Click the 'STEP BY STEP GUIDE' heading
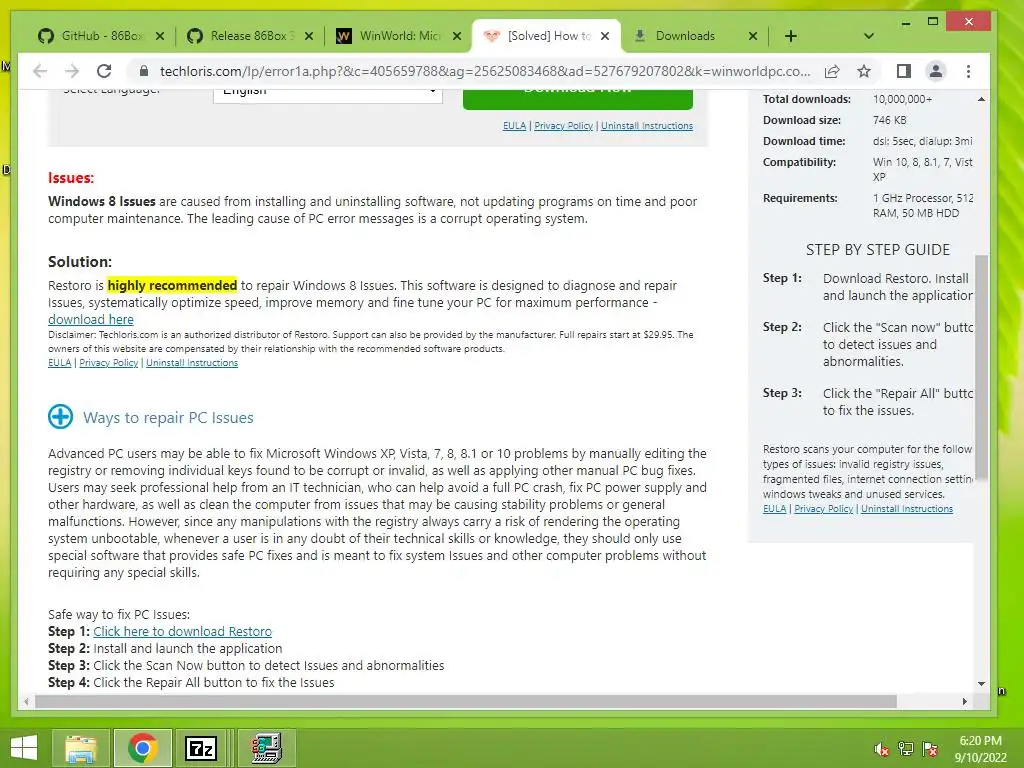The height and width of the screenshot is (768, 1024). (878, 249)
